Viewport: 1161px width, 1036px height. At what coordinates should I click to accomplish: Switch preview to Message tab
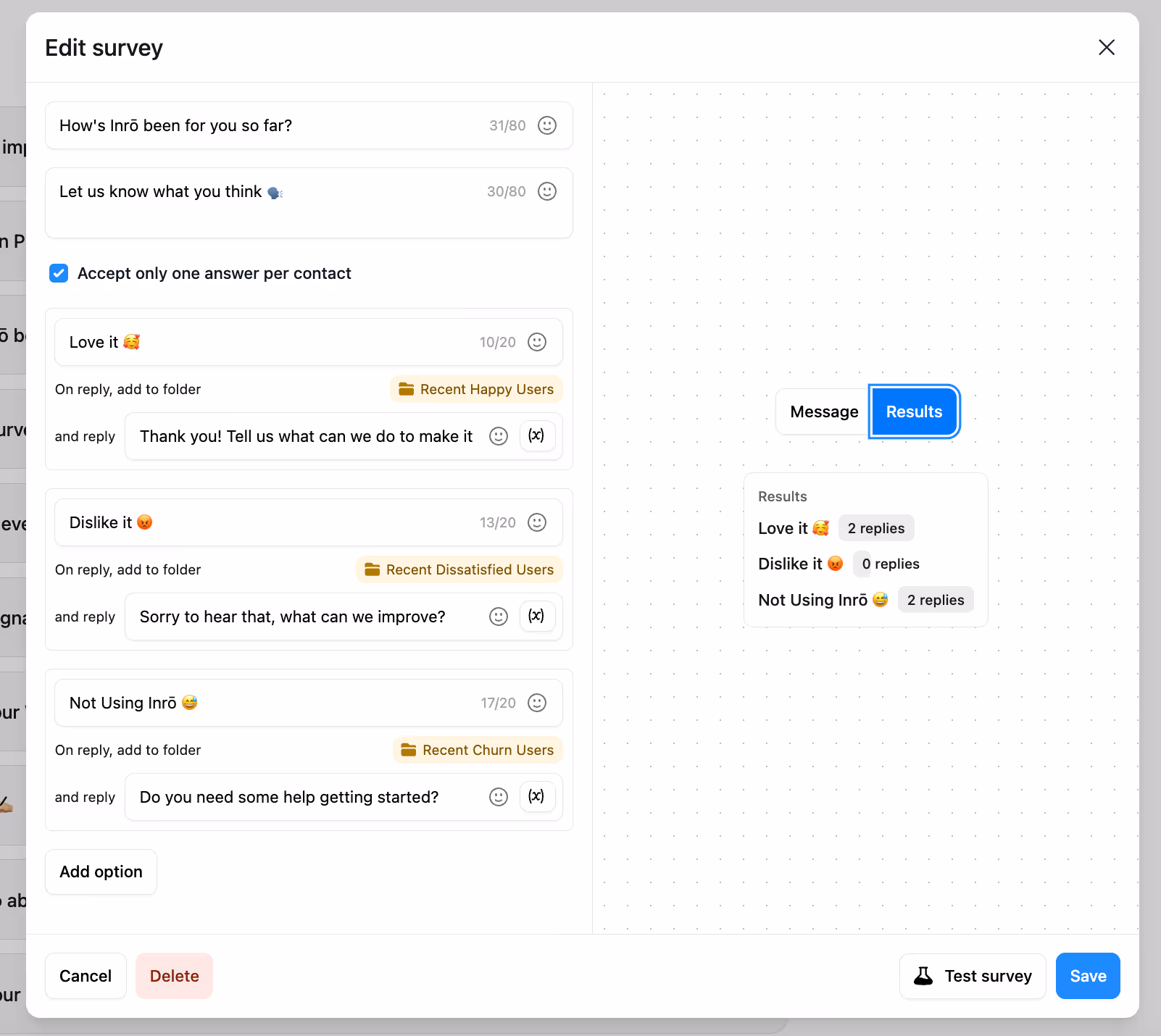point(824,412)
